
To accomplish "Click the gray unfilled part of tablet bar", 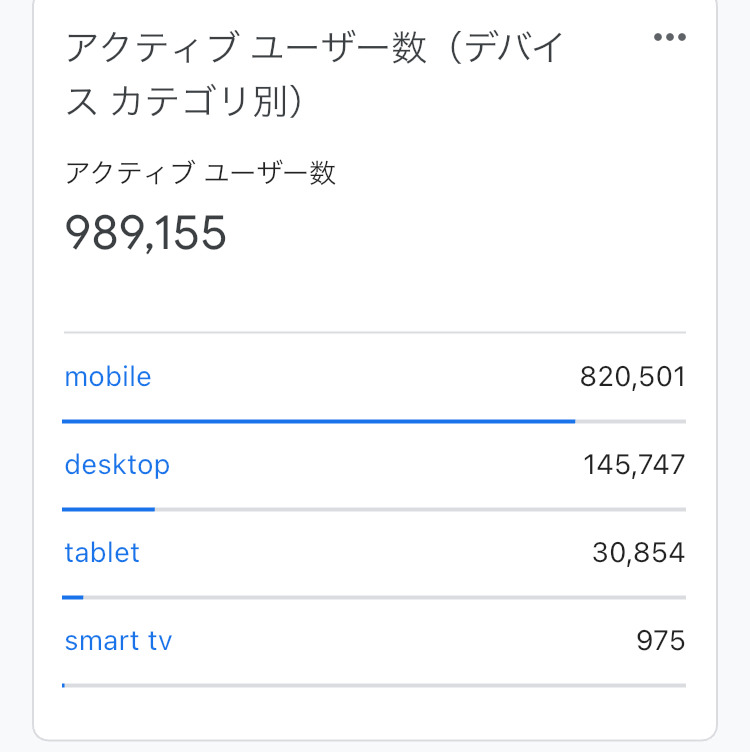I will click(385, 597).
